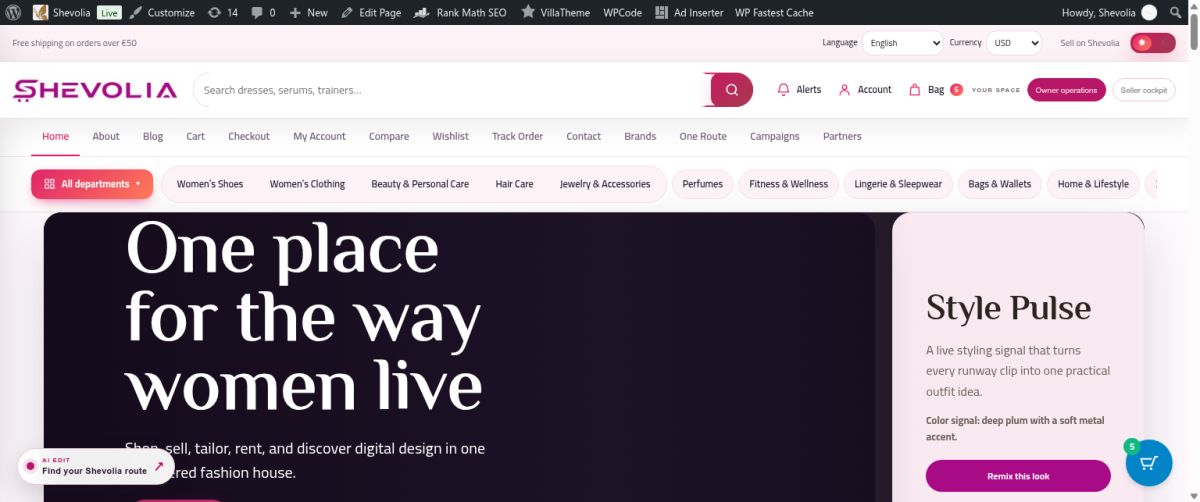Open Campaigns in the navigation
1200x502 pixels.
[x=775, y=136]
